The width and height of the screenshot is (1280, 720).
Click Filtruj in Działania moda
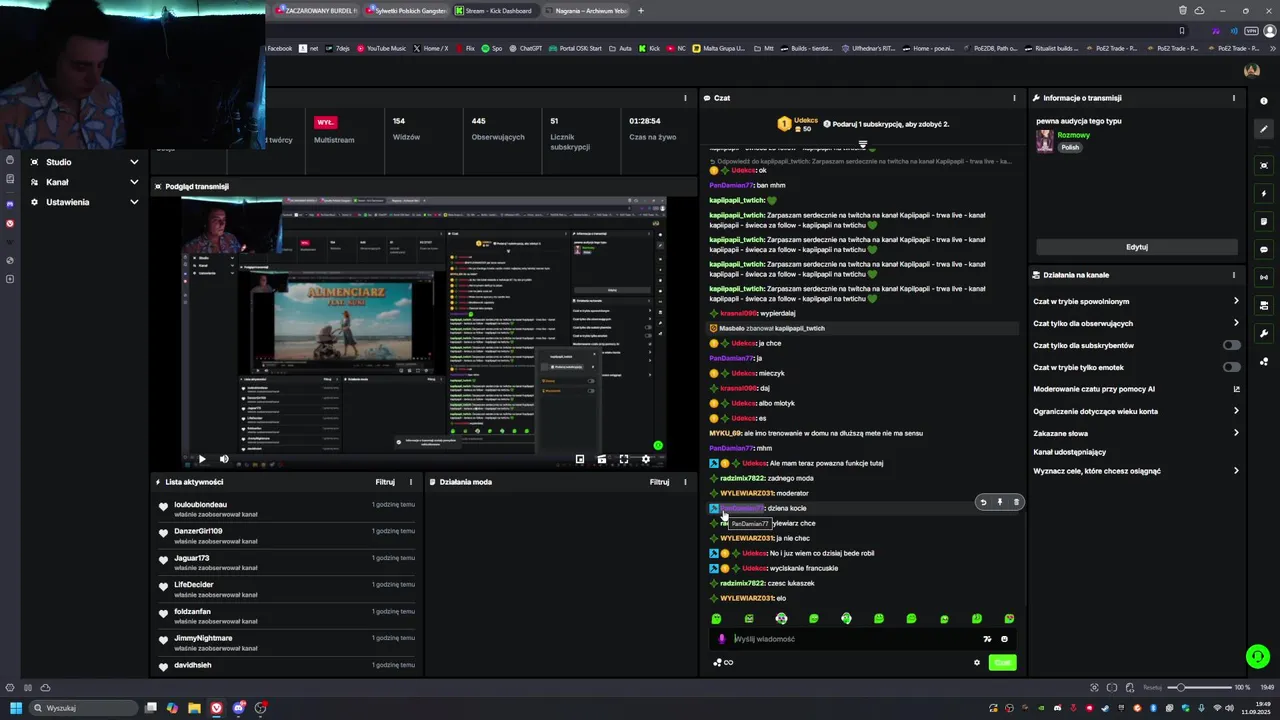(x=659, y=482)
